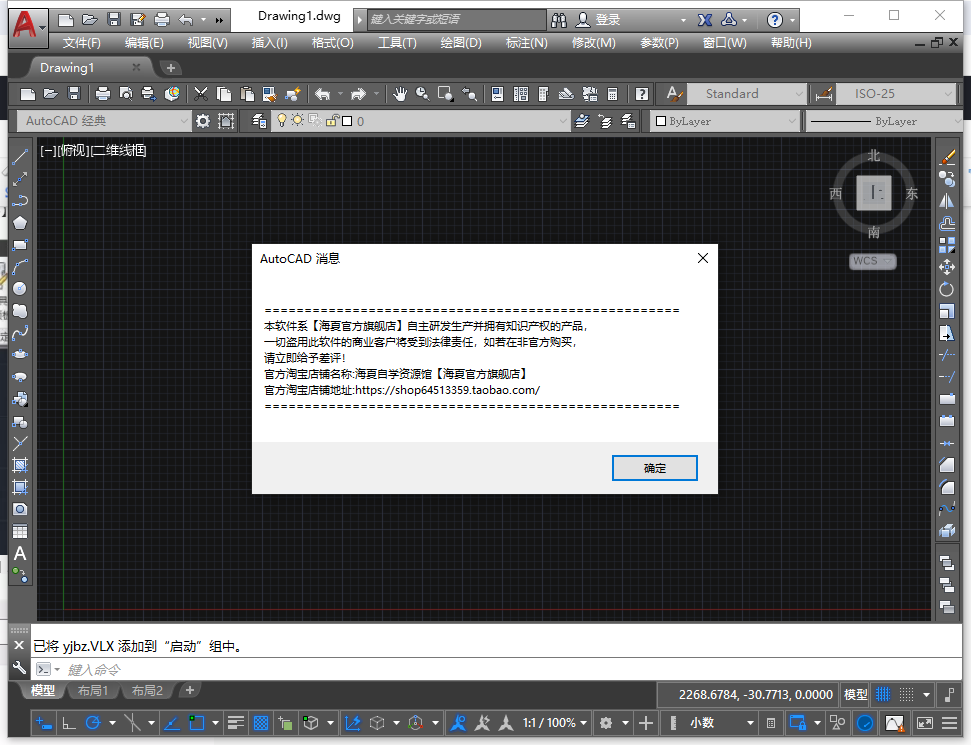971x745 pixels.
Task: Toggle lineweight display in status bar
Action: point(235,723)
